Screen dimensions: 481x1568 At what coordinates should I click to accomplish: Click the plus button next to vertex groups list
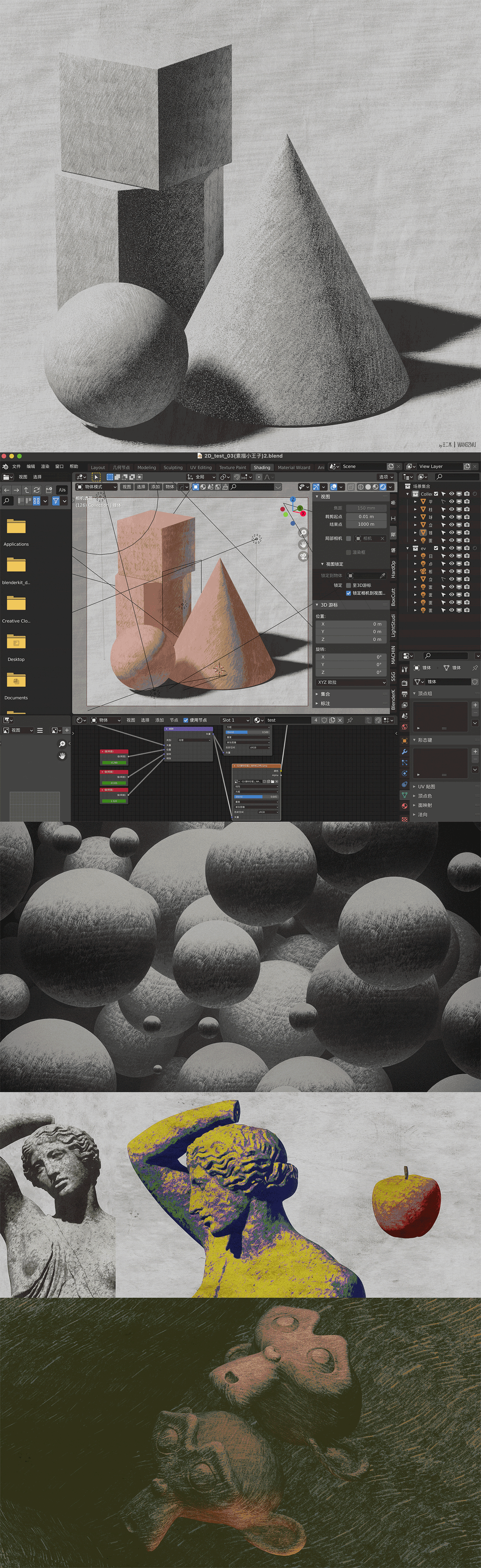475,705
